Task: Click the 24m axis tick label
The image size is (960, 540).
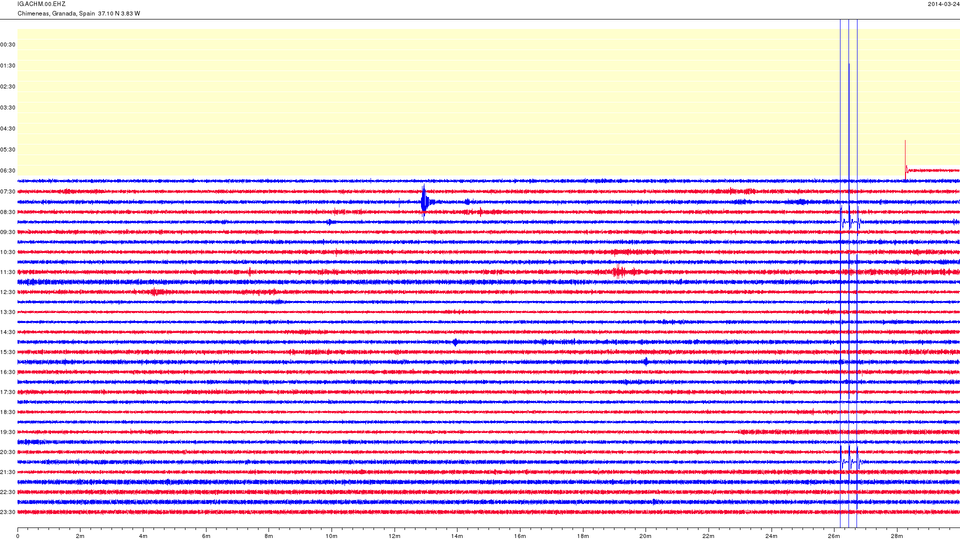Action: pyautogui.click(x=771, y=536)
